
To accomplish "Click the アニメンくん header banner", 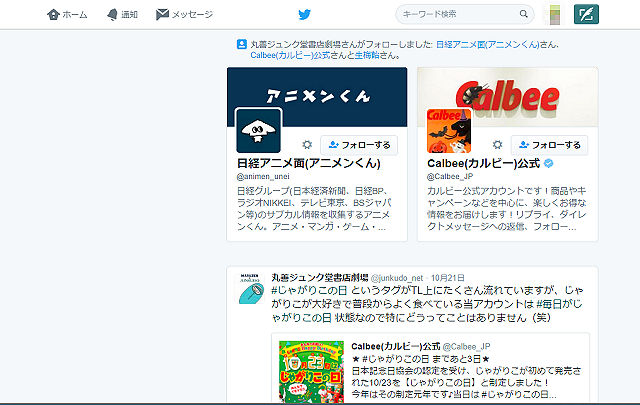I will coord(317,97).
